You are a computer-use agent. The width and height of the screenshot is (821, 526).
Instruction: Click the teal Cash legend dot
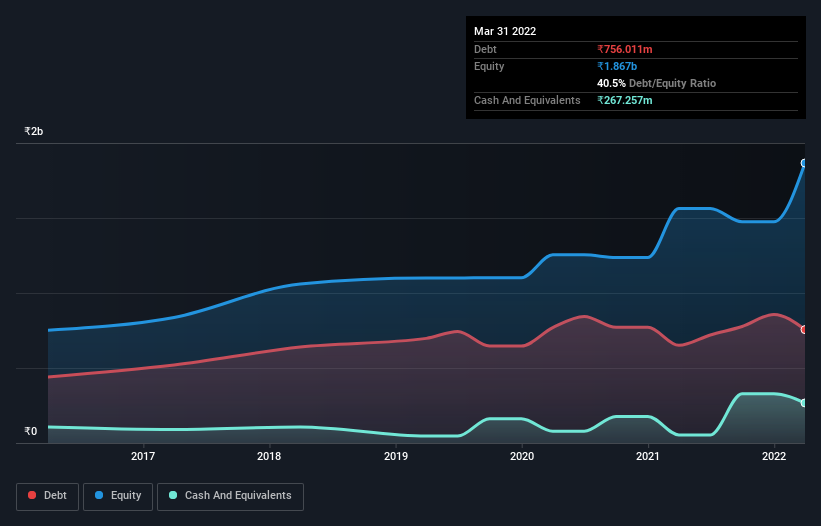pos(173,495)
